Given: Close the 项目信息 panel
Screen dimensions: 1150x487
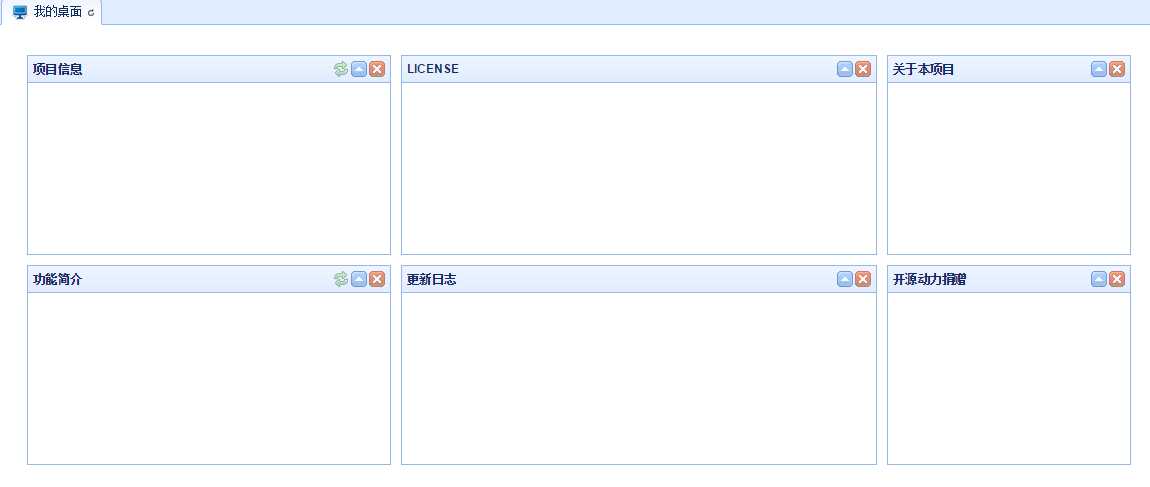Looking at the screenshot, I should coord(377,69).
